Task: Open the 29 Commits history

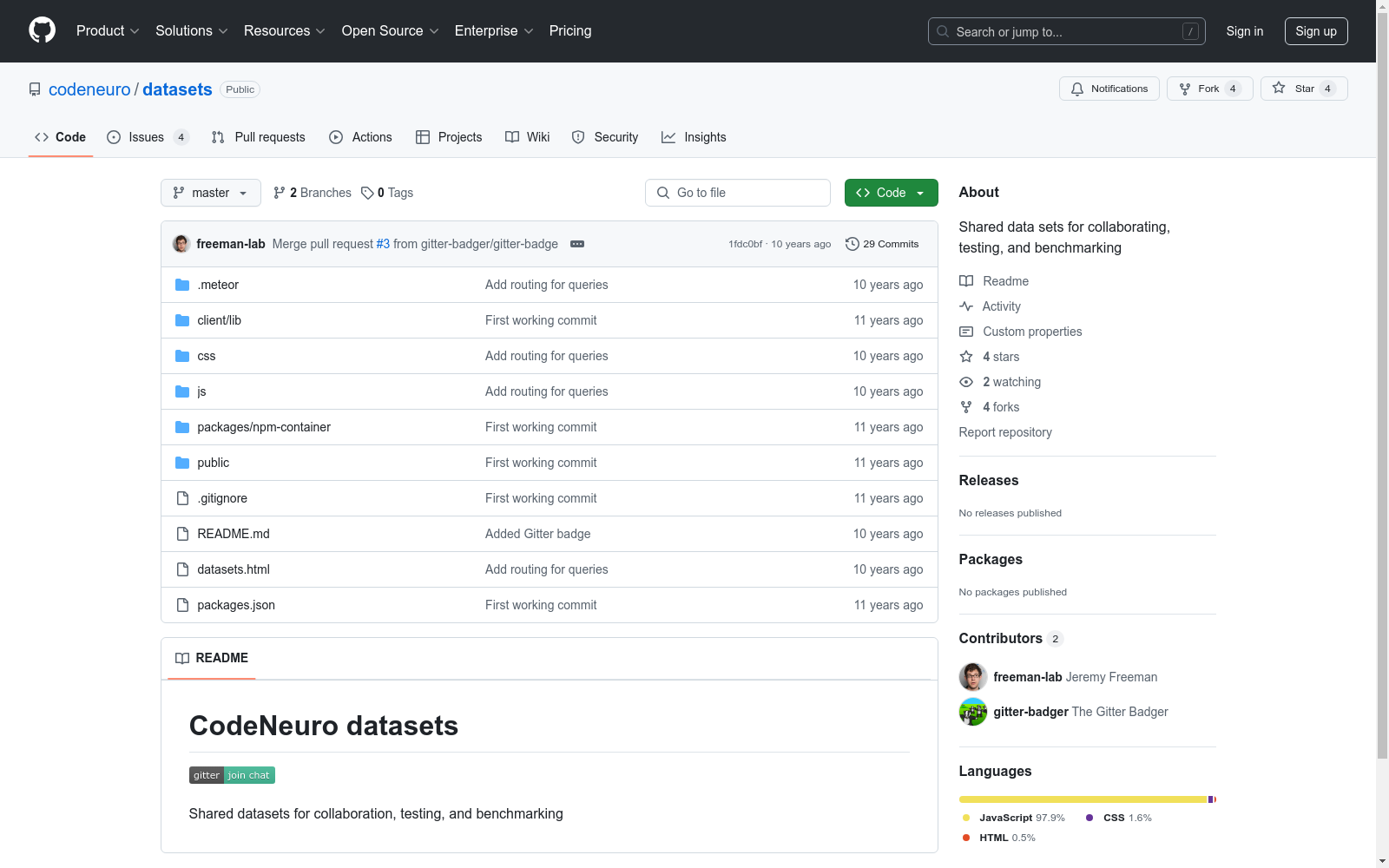Action: (x=882, y=244)
